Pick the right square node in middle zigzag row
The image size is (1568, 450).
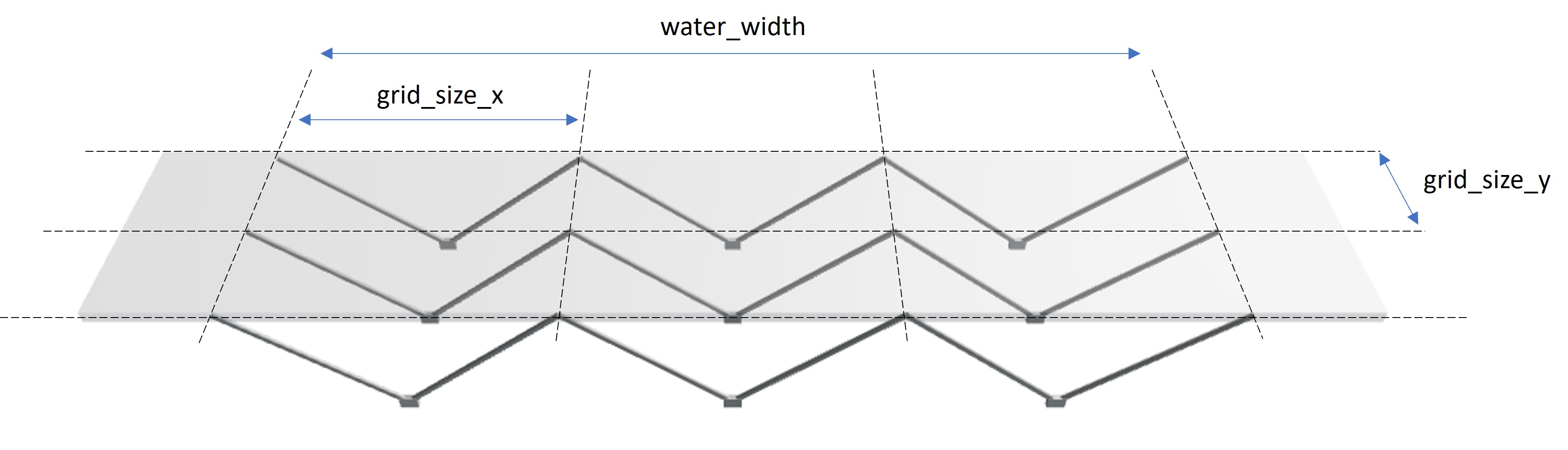tap(1035, 318)
